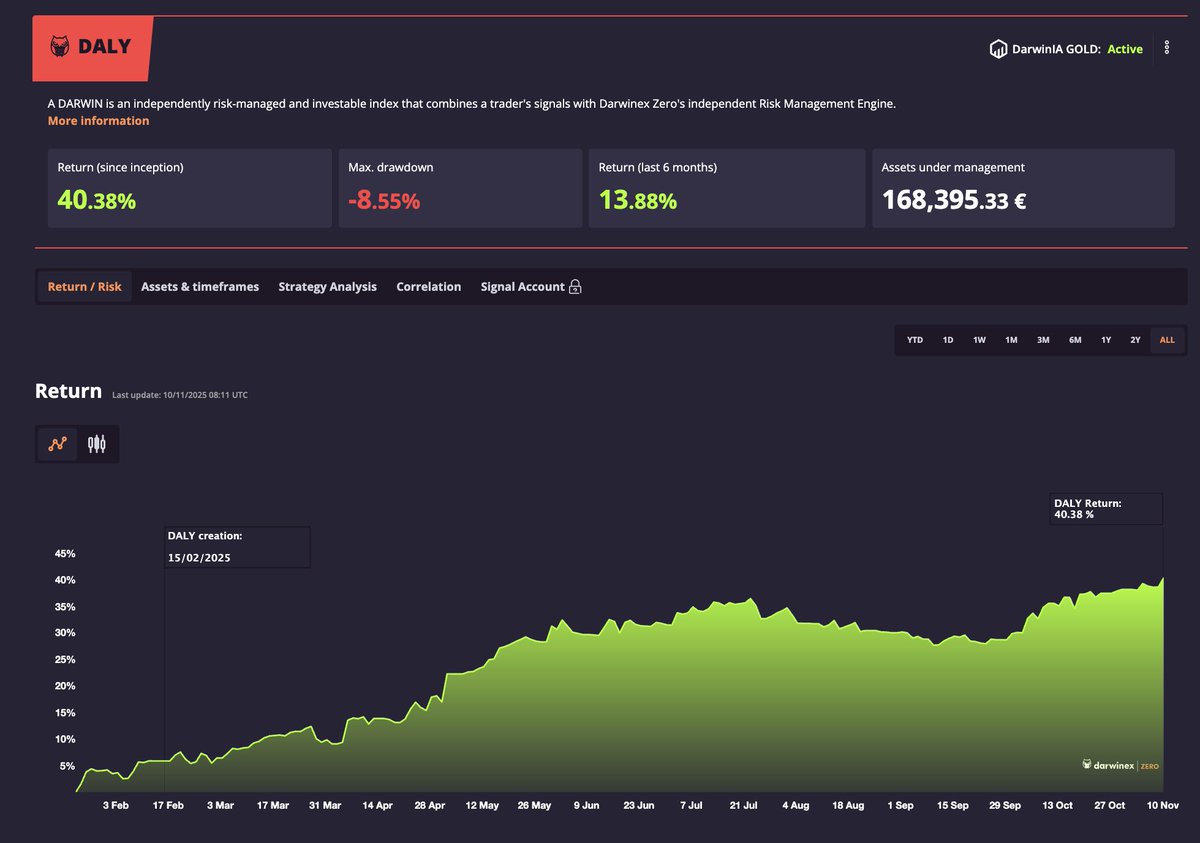1200x843 pixels.
Task: Click the 5% y-axis label
Action: 66,766
